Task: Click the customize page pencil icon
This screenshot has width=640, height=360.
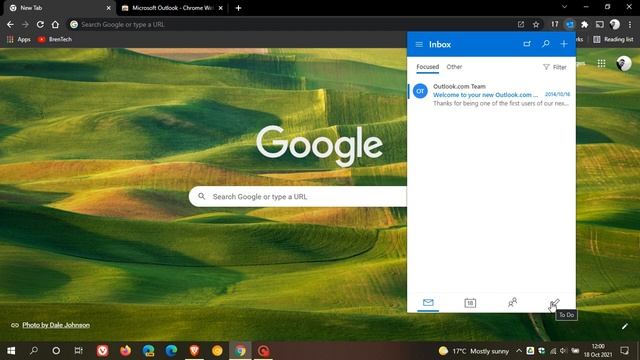Action: pyautogui.click(x=624, y=326)
